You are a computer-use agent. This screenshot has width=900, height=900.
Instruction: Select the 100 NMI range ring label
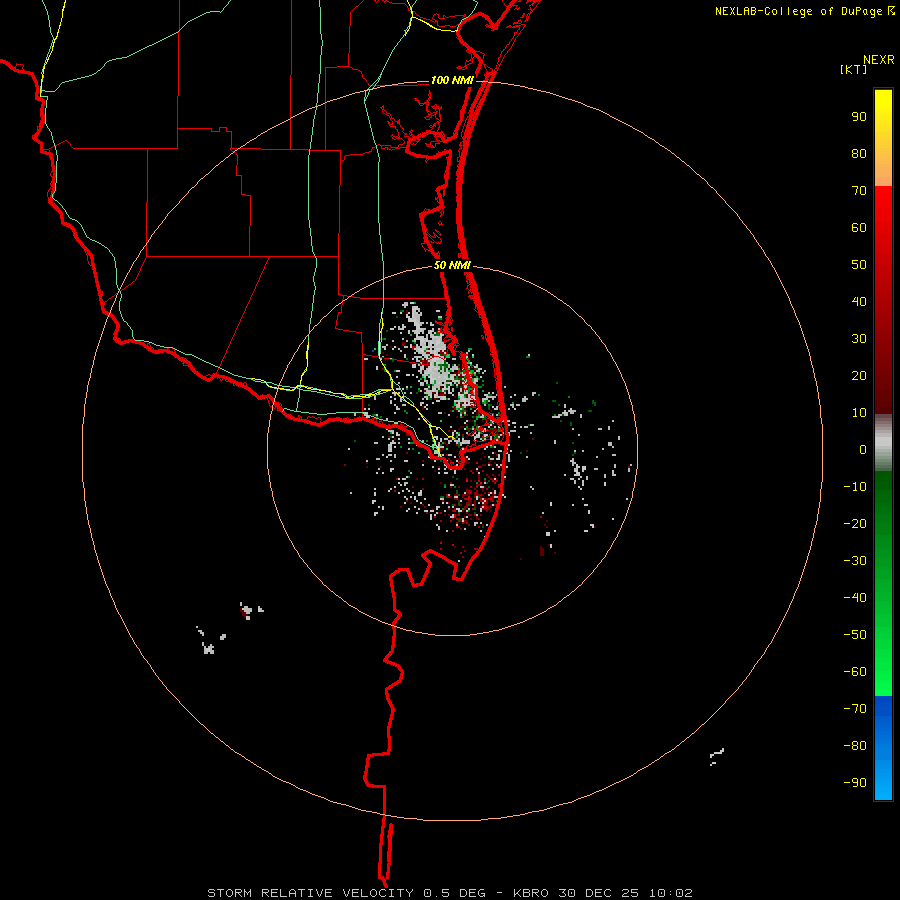click(452, 80)
